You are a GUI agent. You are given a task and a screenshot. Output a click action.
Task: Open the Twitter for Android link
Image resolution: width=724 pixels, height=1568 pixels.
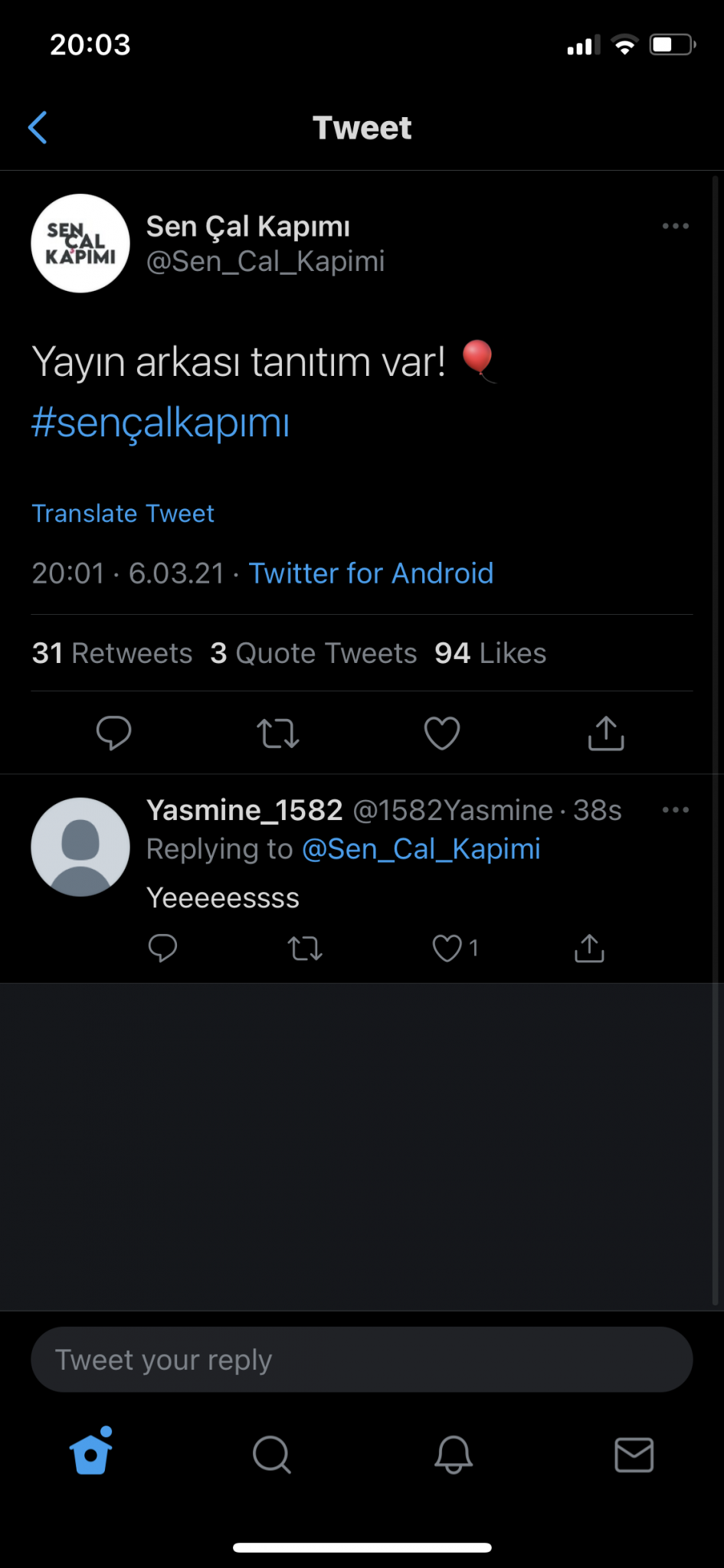tap(372, 573)
